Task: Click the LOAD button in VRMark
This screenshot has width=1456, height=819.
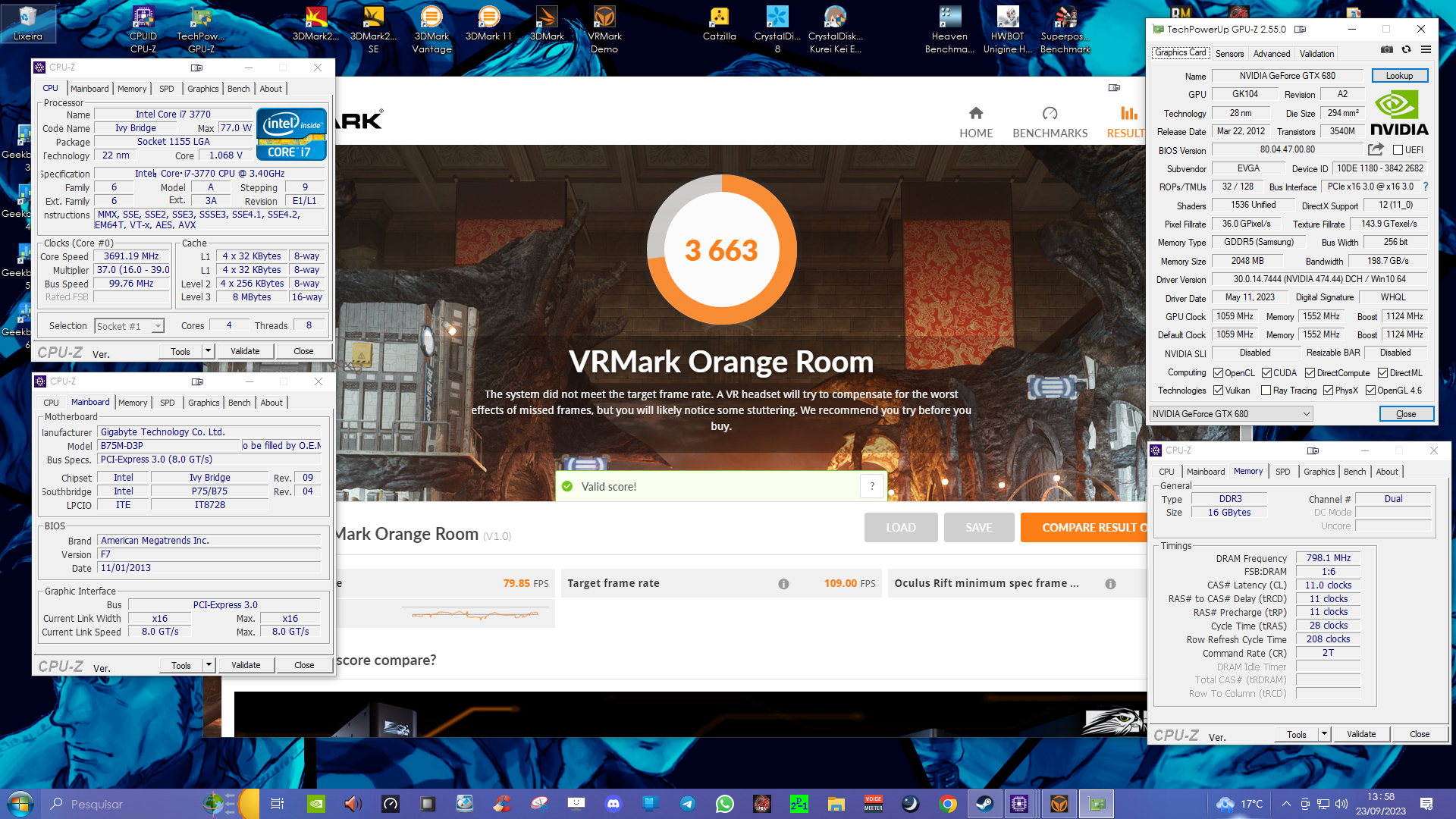Action: click(901, 528)
